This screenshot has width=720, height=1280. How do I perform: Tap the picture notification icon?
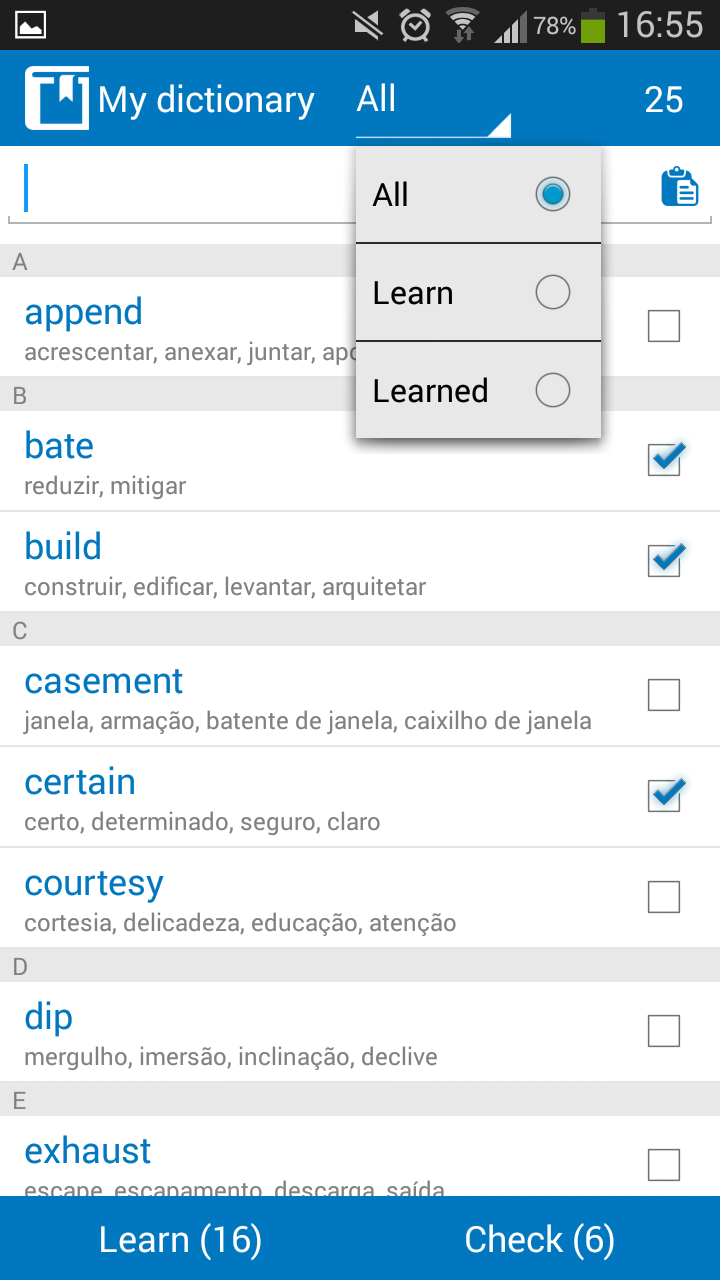[30, 25]
